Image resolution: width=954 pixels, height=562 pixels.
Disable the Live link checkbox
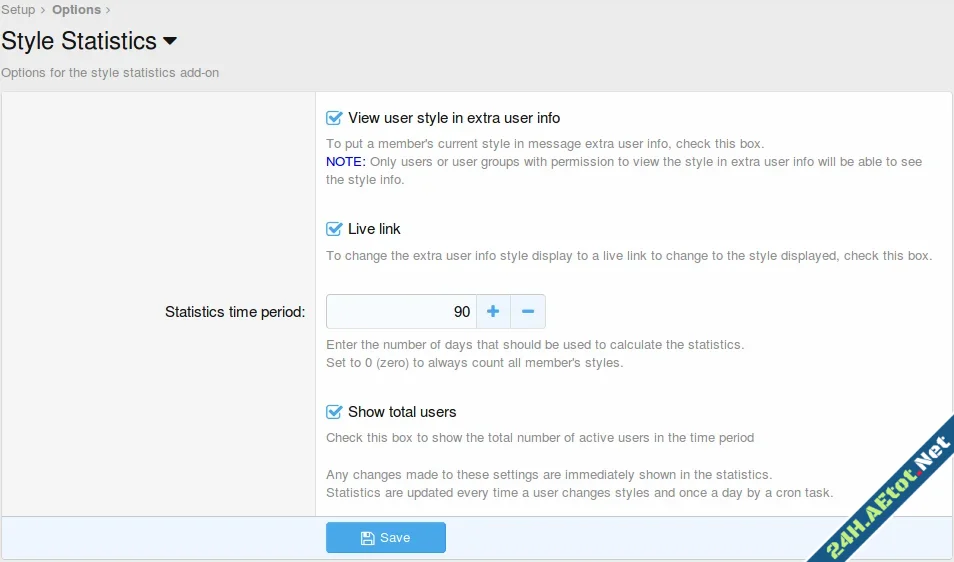(335, 229)
